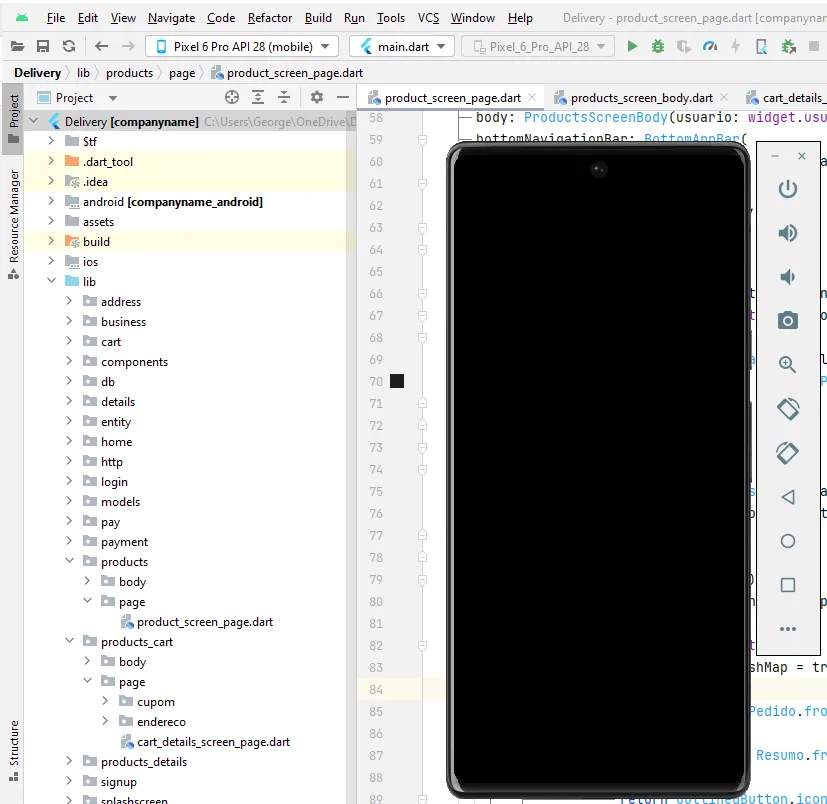The image size is (827, 804).
Task: Open Project panel settings gear
Action: point(317,97)
